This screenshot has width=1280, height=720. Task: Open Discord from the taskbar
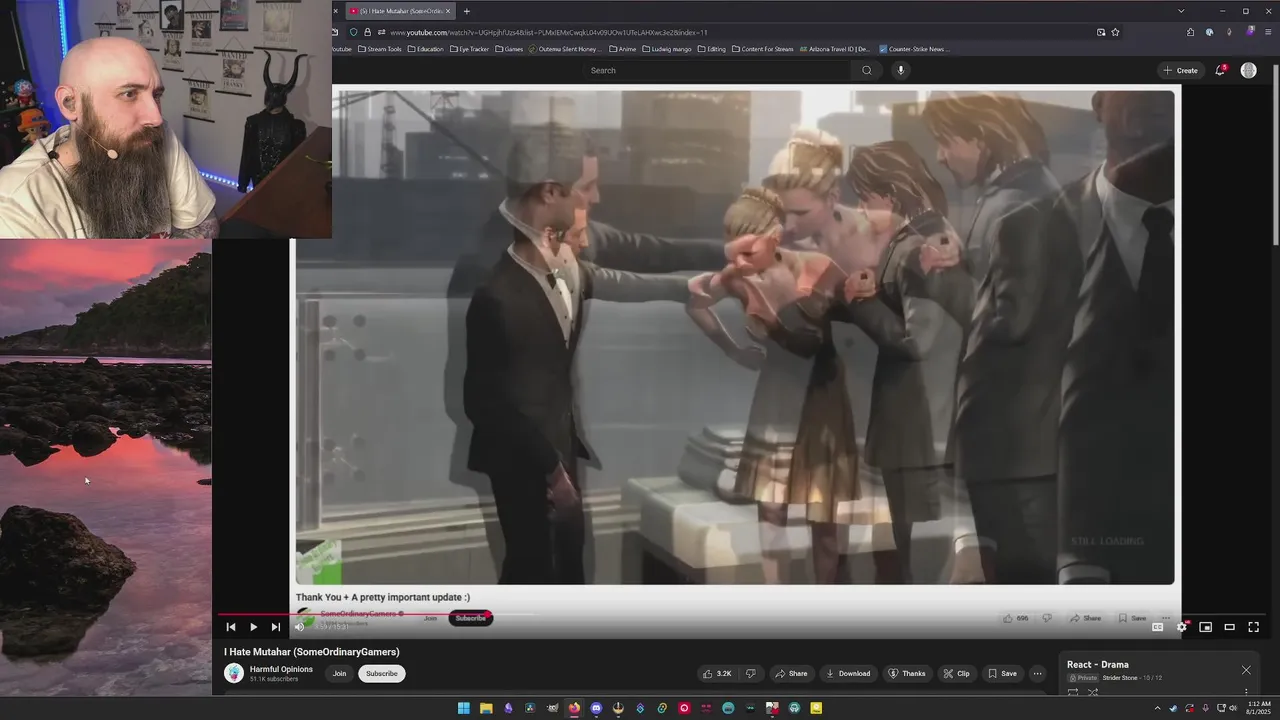pyautogui.click(x=596, y=708)
